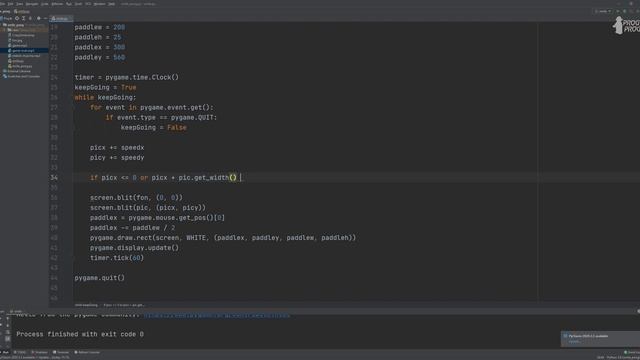Open the Problems tool window tab
This screenshot has width=640, height=360.
pos(40,352)
